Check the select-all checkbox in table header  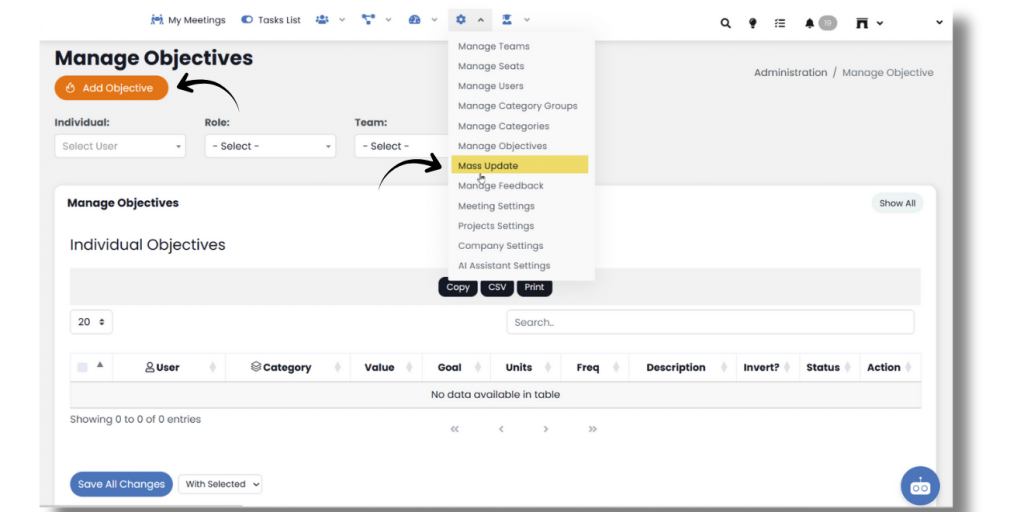point(82,367)
